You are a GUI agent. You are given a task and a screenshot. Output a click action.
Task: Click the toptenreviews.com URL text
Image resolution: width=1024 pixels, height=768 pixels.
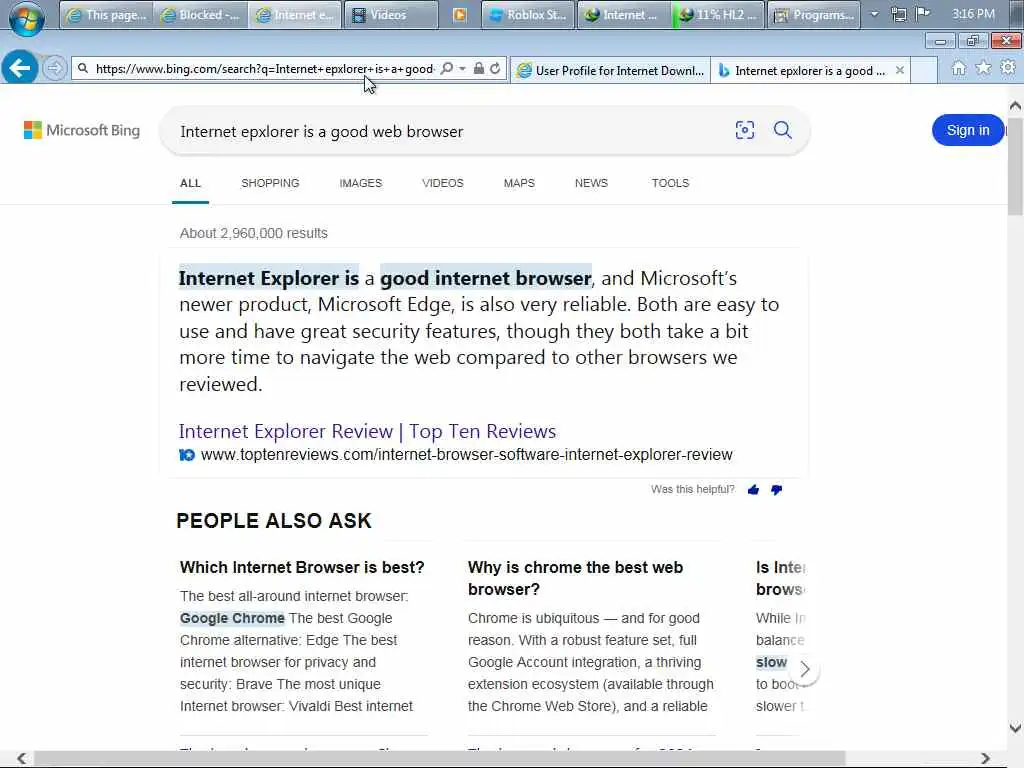click(x=466, y=455)
